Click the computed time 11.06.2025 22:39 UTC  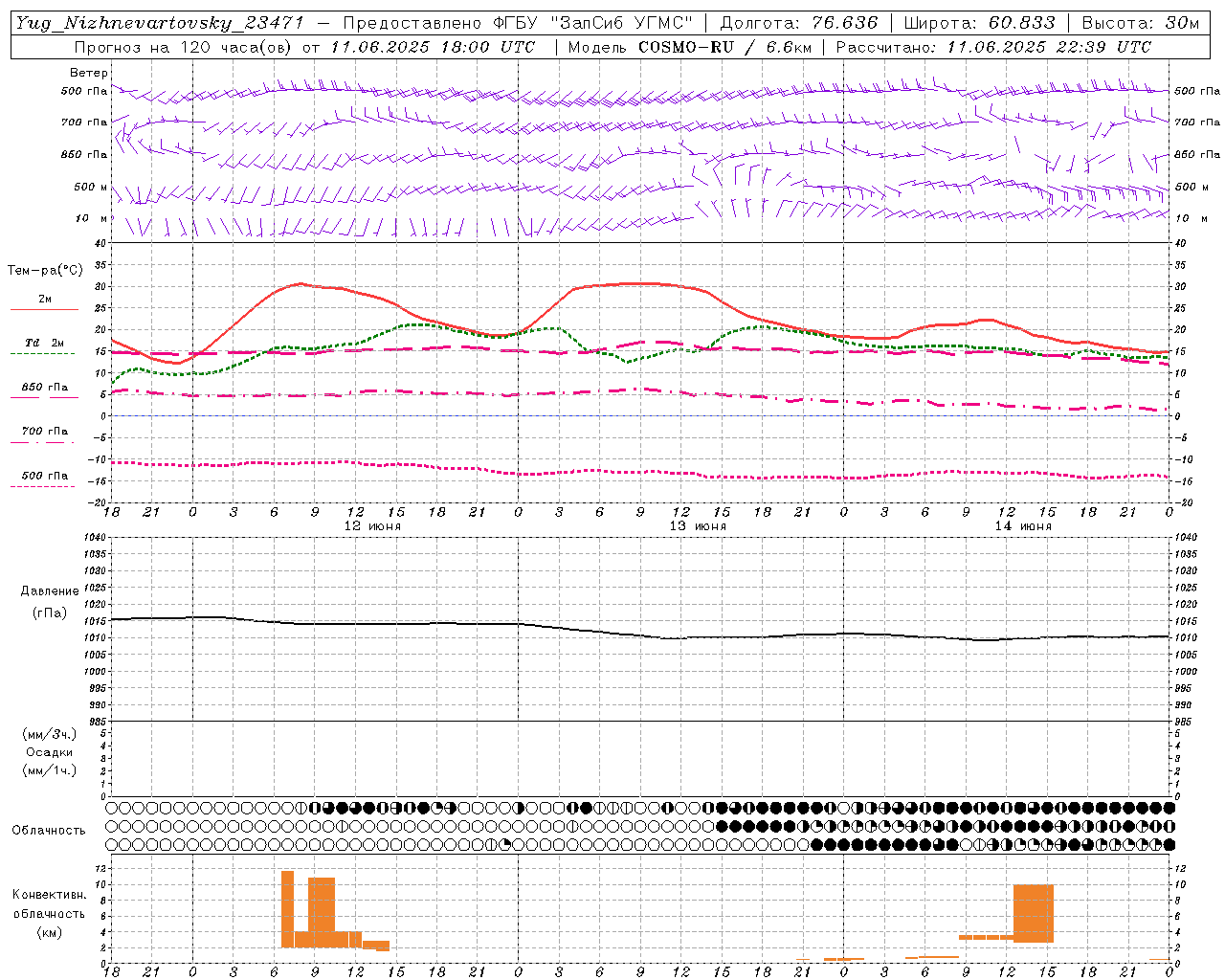tap(1049, 47)
